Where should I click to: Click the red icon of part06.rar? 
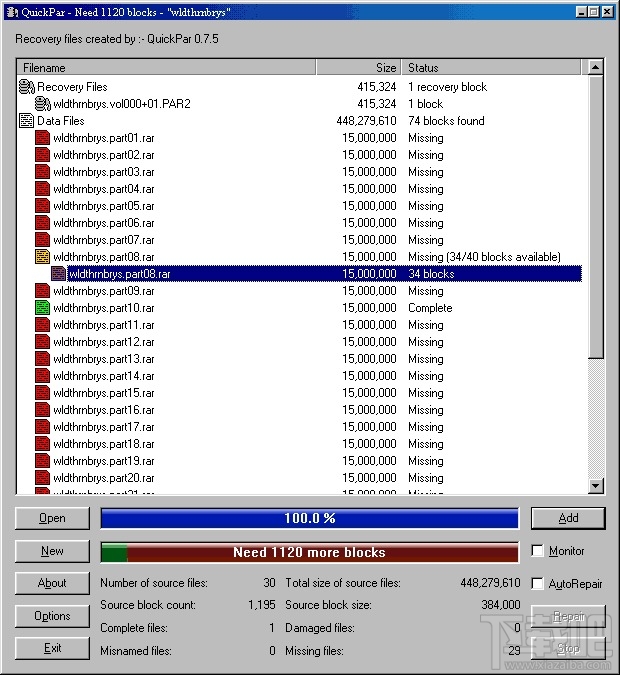pyautogui.click(x=42, y=223)
